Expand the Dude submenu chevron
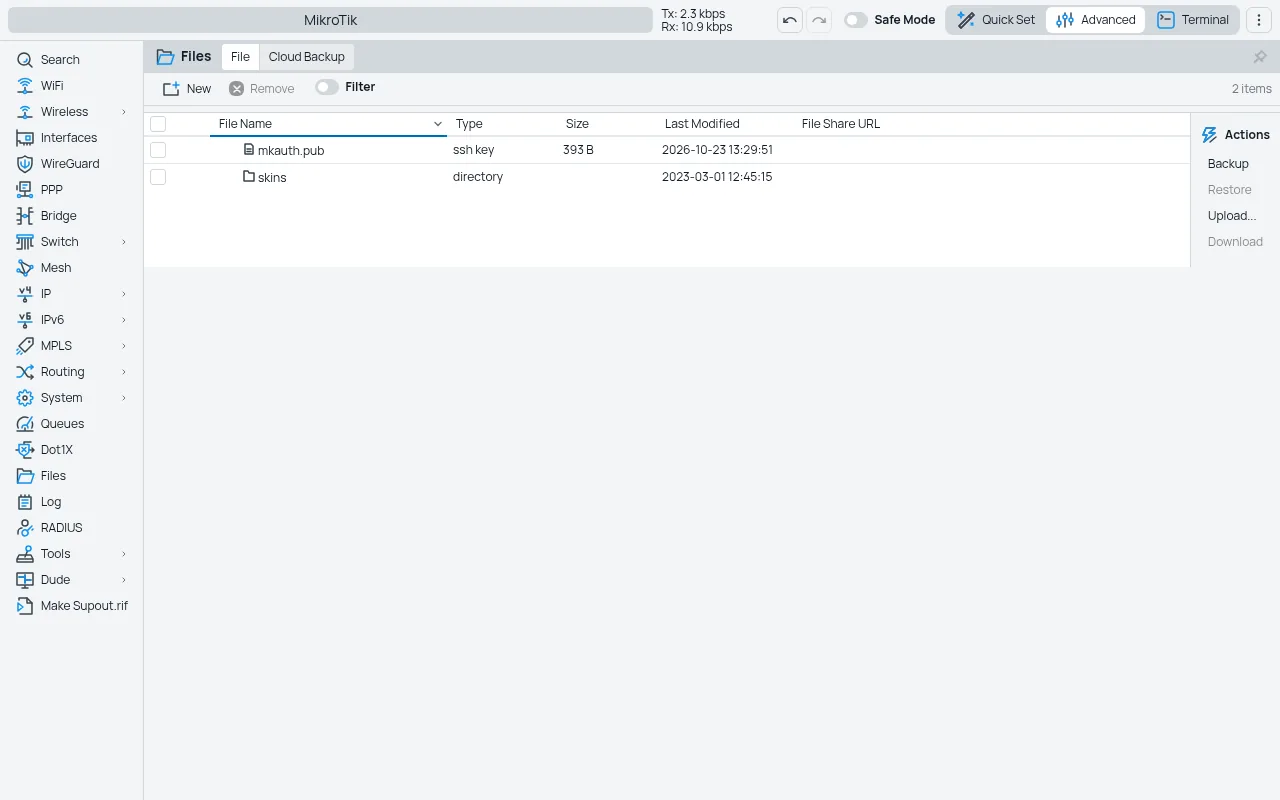This screenshot has height=800, width=1280. [x=124, y=580]
